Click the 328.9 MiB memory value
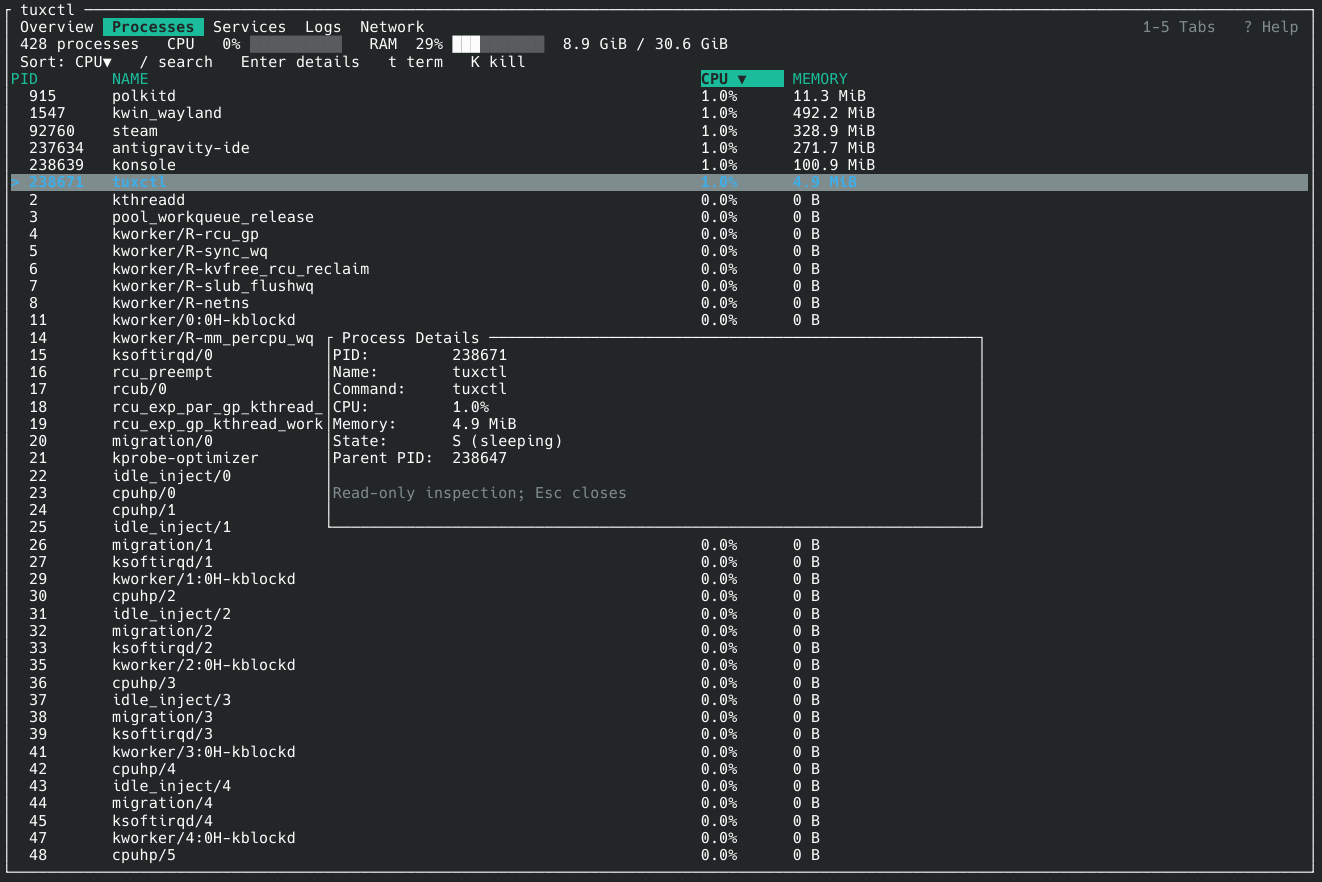The width and height of the screenshot is (1322, 882). 834,131
